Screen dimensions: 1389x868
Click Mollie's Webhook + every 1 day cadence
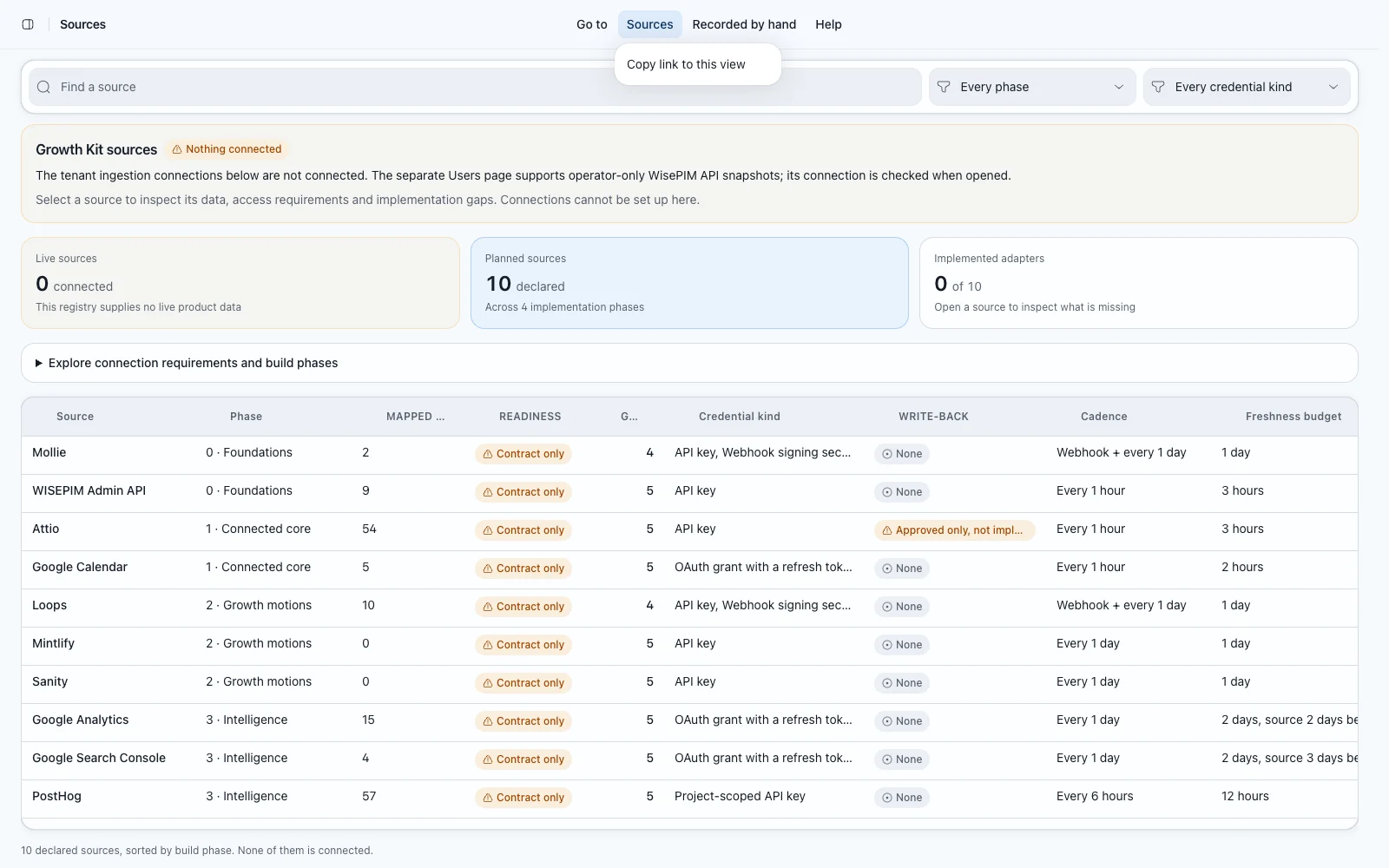point(1121,452)
